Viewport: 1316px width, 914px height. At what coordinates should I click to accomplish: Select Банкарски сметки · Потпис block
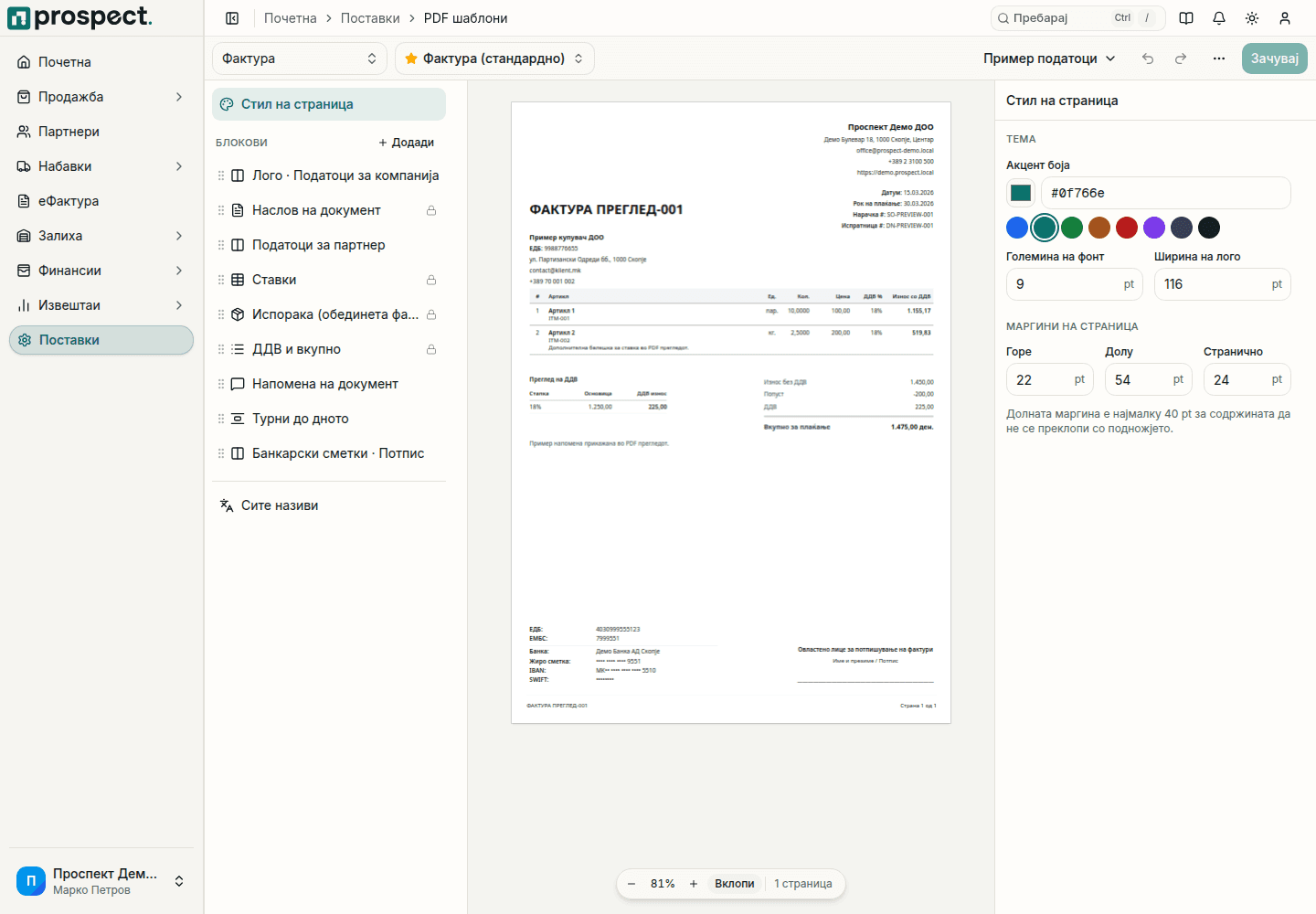[329, 453]
